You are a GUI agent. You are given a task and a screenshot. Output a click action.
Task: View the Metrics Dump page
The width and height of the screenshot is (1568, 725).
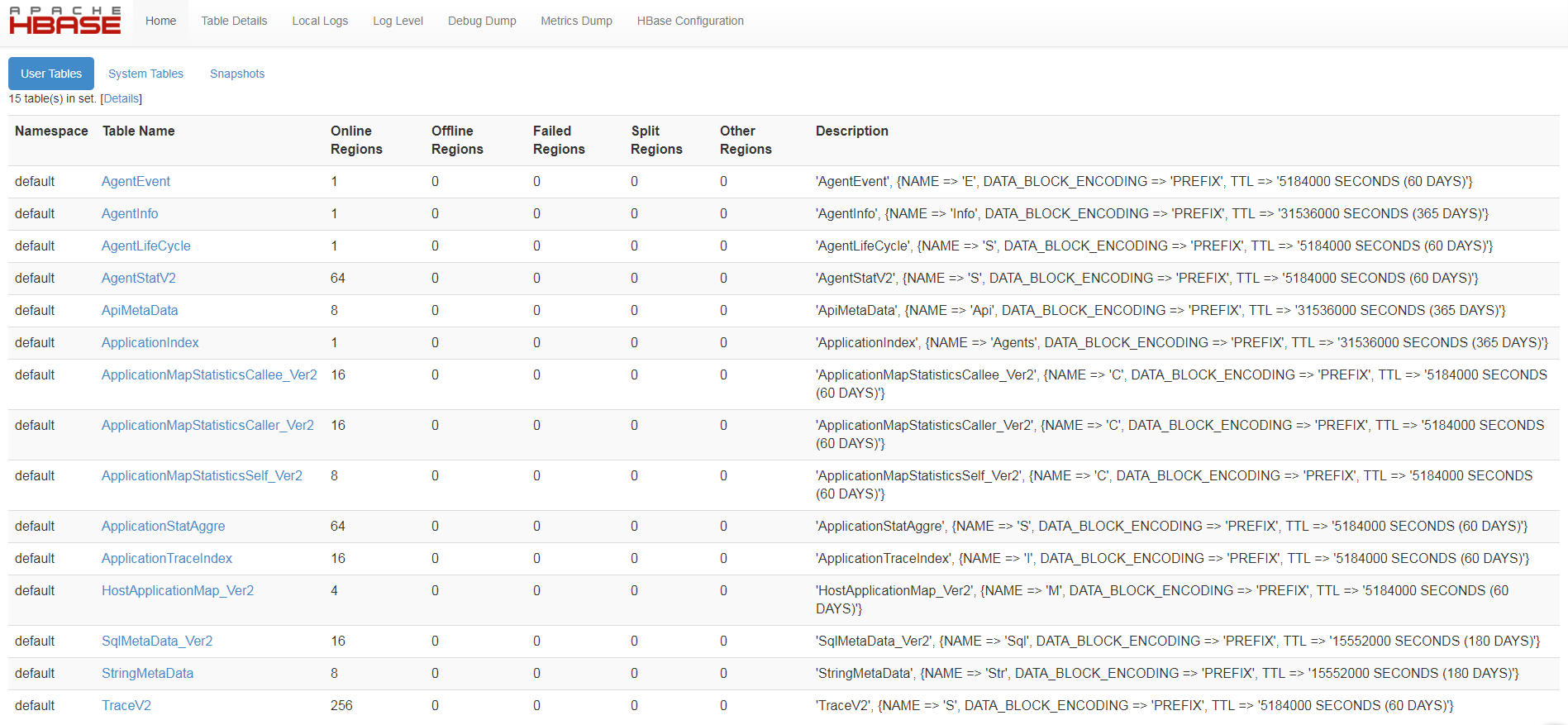576,21
